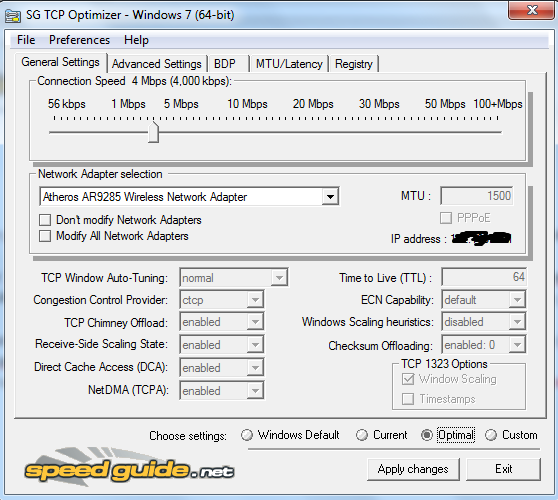Toggle the Timestamps checkbox
The width and height of the screenshot is (558, 500).
pyautogui.click(x=408, y=399)
